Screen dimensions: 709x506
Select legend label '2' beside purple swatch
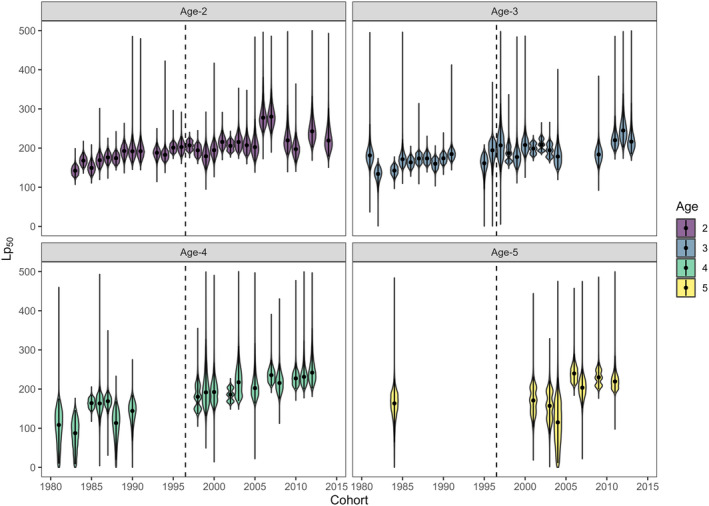click(704, 228)
